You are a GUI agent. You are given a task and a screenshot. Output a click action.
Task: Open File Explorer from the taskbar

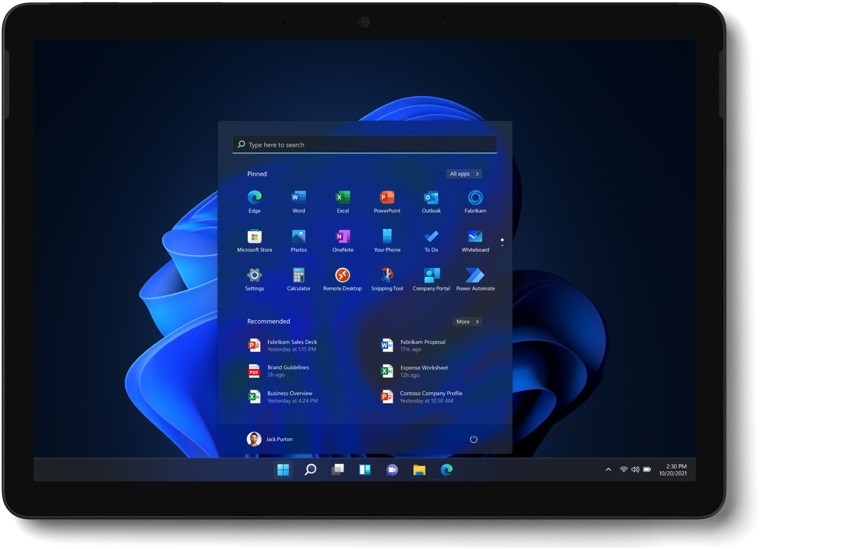tap(419, 470)
